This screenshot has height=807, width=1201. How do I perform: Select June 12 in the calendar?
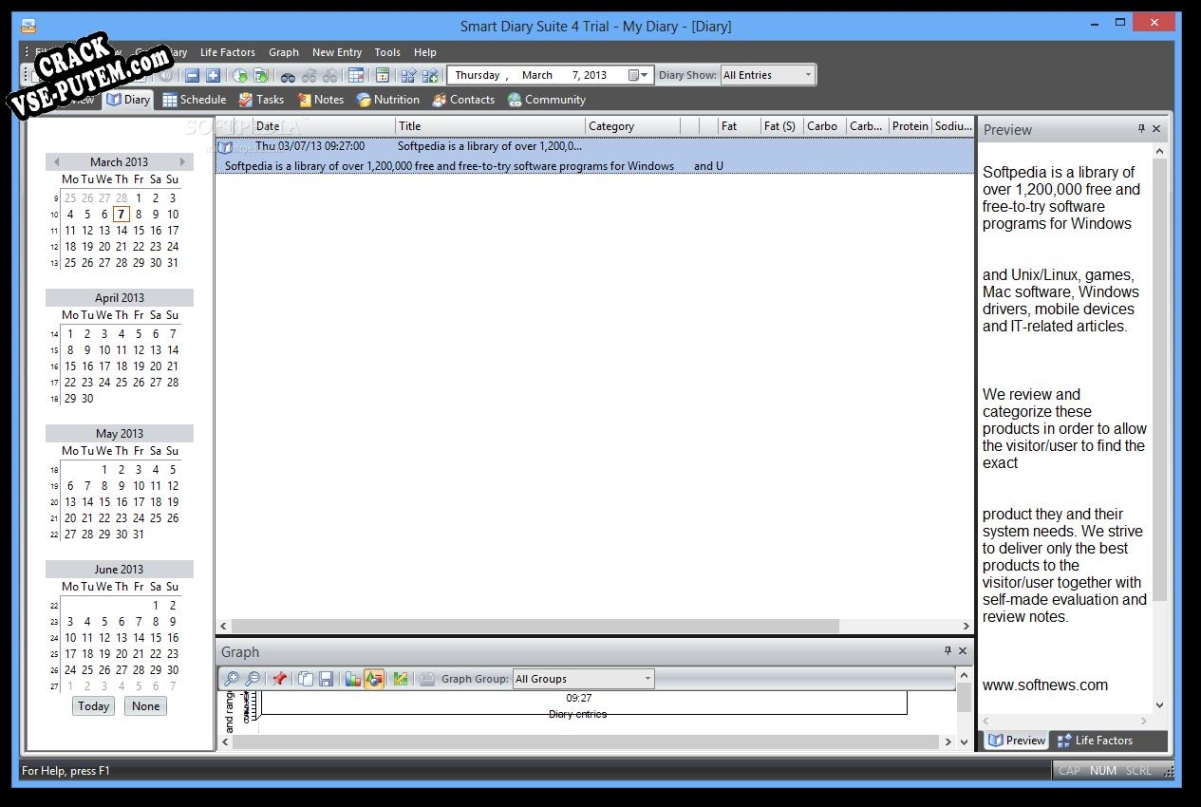pos(104,638)
